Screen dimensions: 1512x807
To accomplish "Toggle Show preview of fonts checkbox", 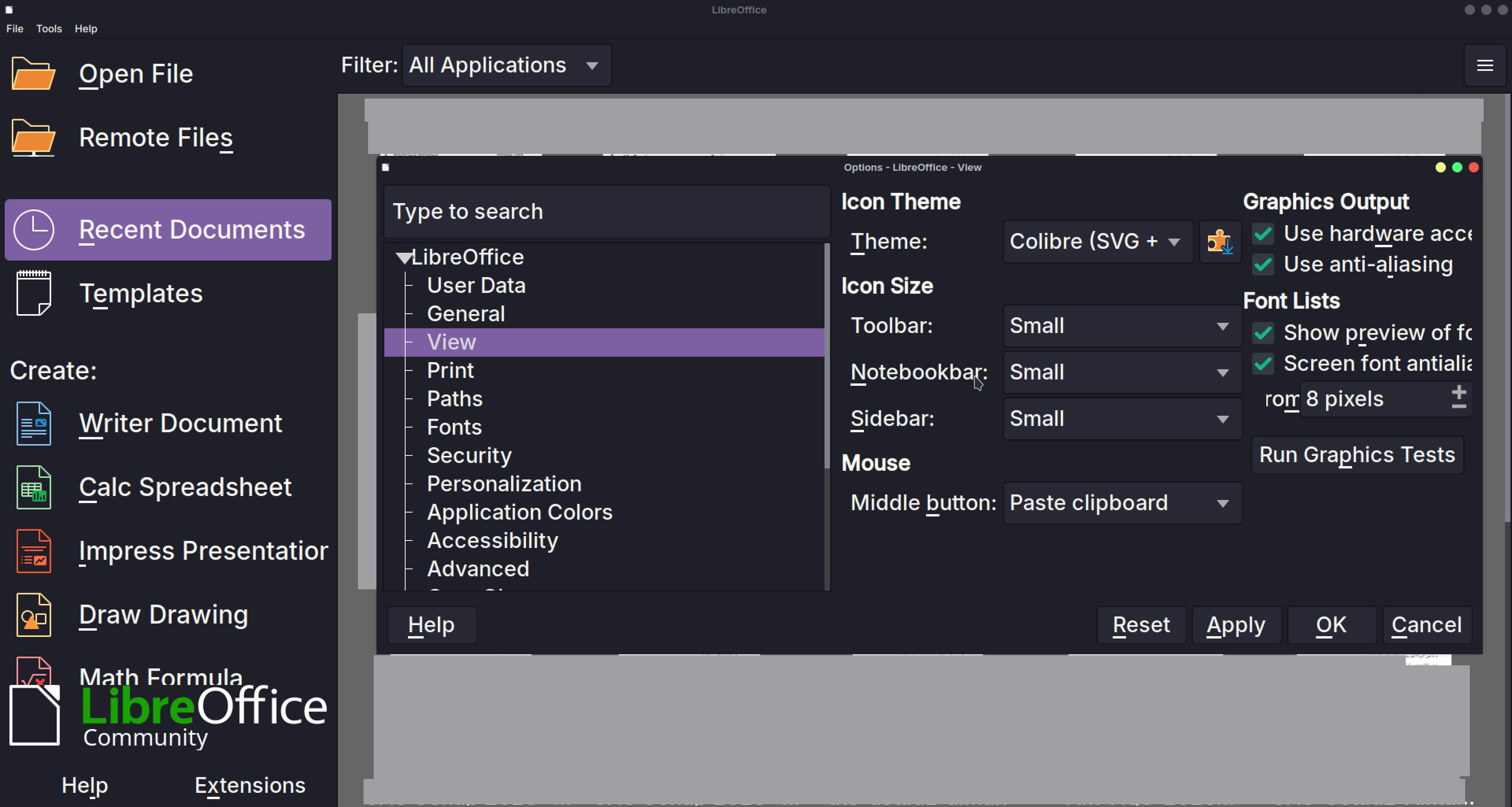I will (1262, 333).
